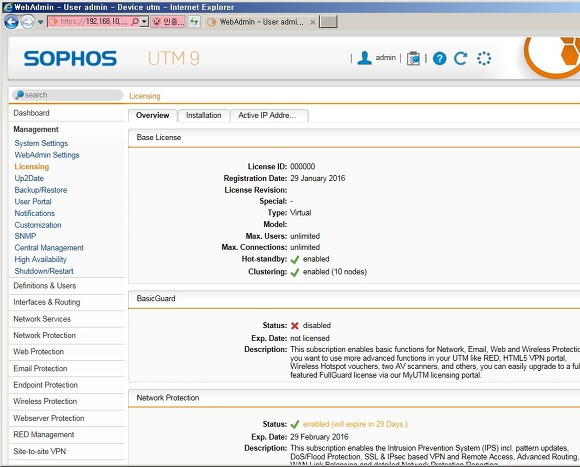Switch to the Active IP Addresses tab
This screenshot has width=580, height=467.
(269, 115)
